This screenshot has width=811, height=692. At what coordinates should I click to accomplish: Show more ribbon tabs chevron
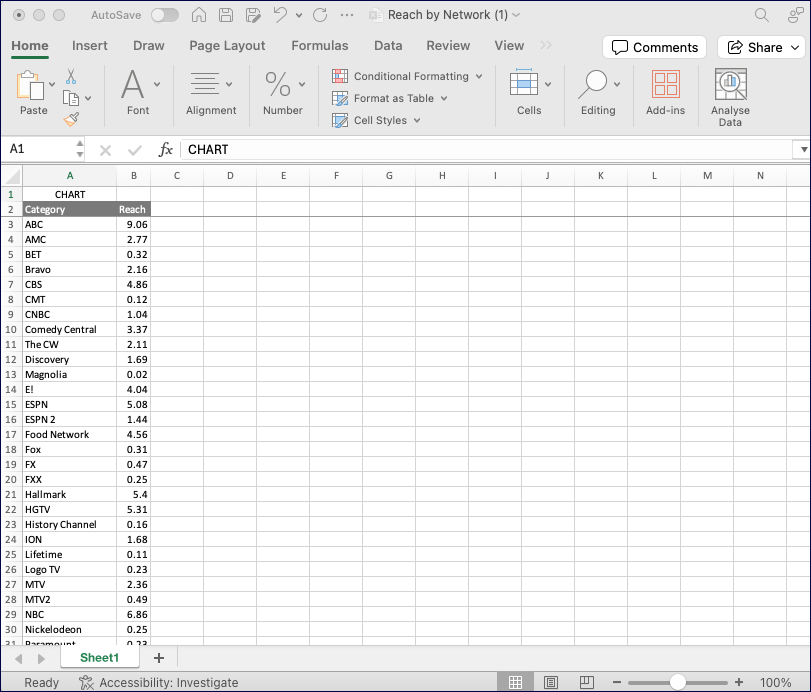tap(545, 46)
